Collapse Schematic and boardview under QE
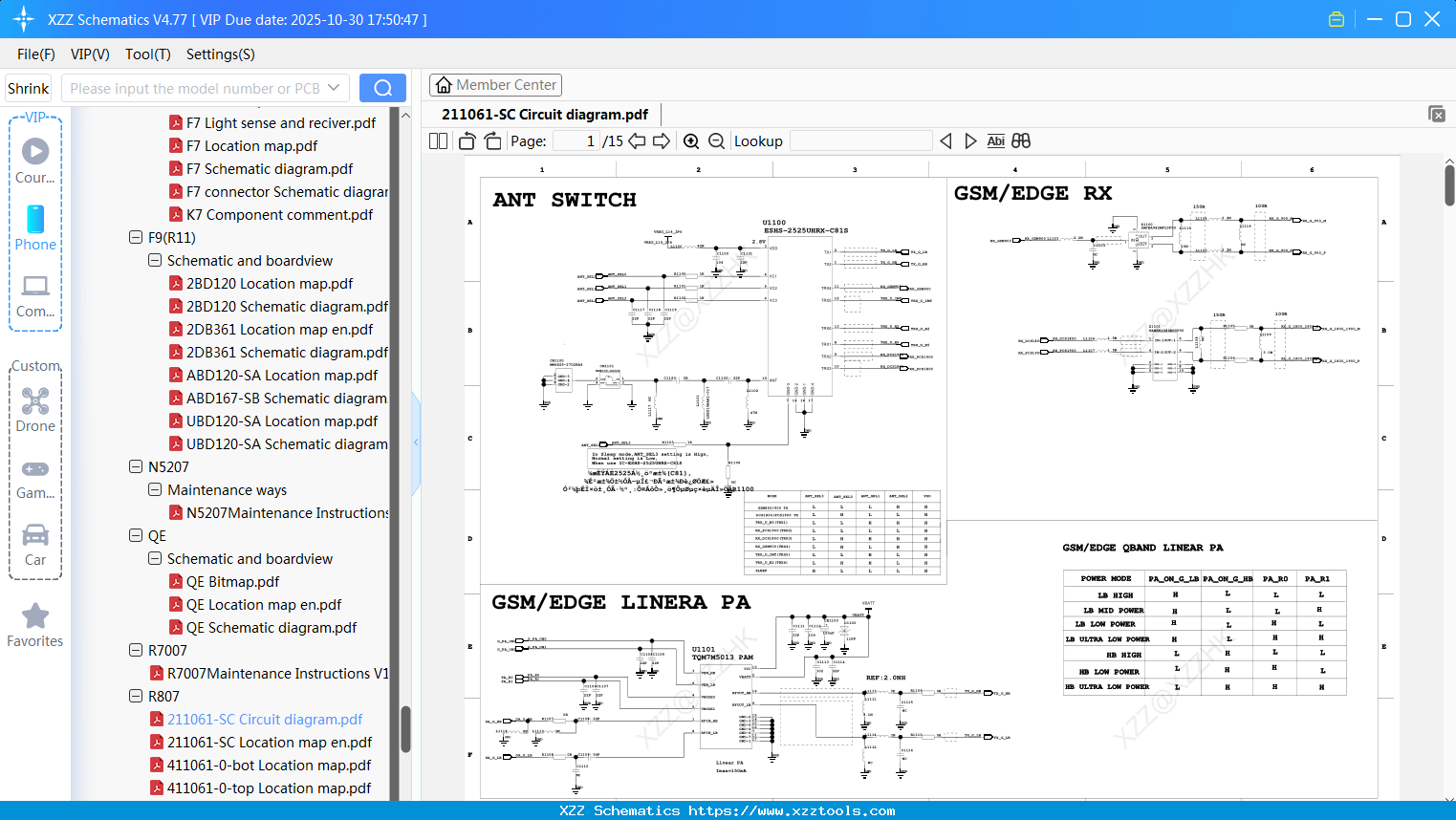The width and height of the screenshot is (1456, 820). (x=155, y=558)
